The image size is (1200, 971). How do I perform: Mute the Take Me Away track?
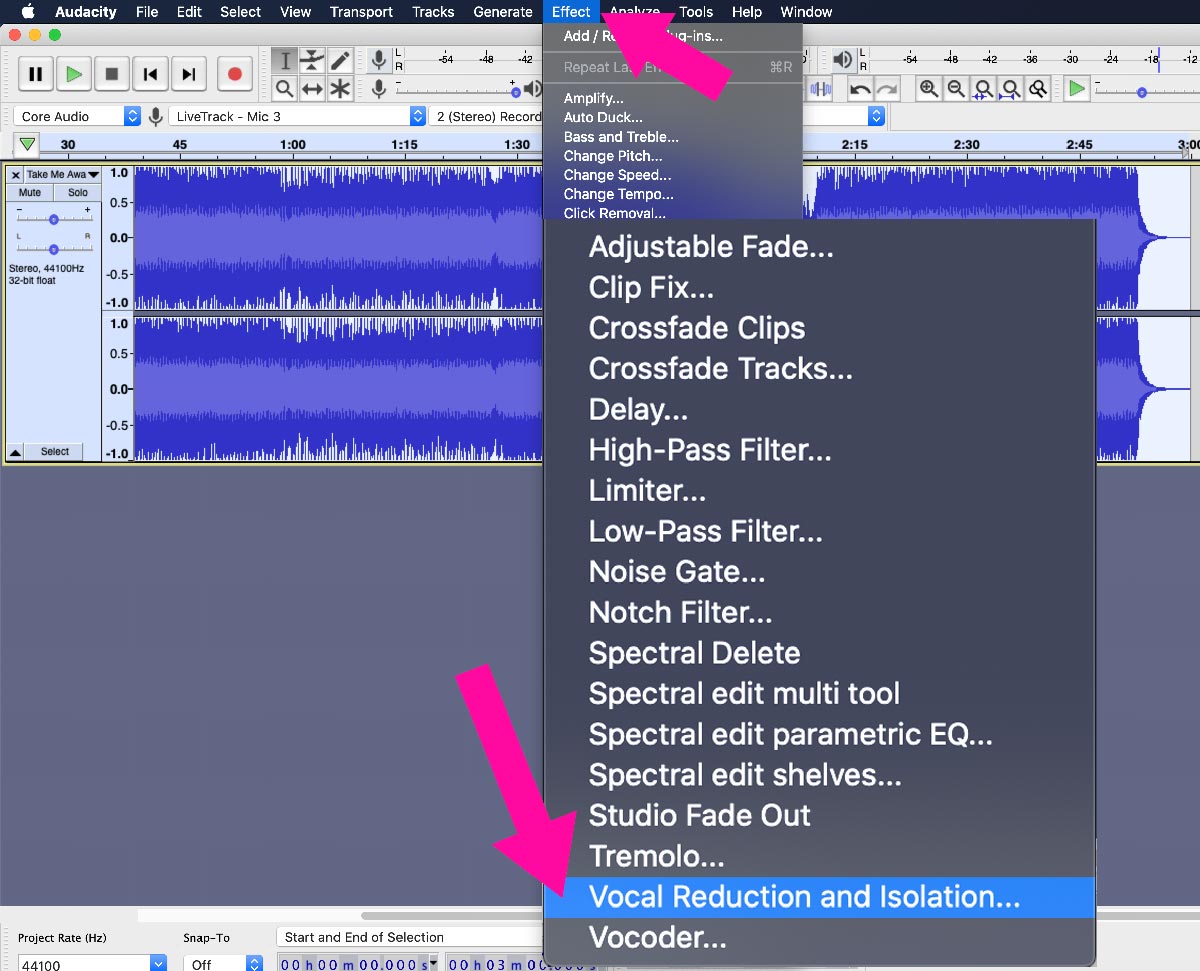(30, 192)
